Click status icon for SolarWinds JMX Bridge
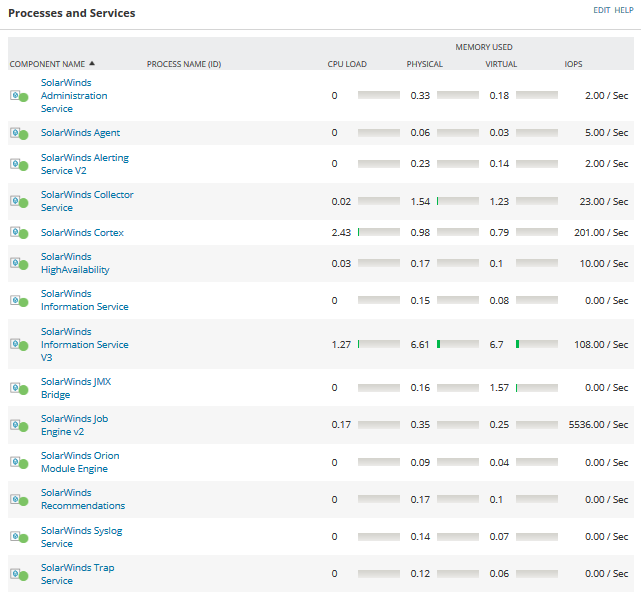This screenshot has width=641, height=600. pyautogui.click(x=19, y=388)
